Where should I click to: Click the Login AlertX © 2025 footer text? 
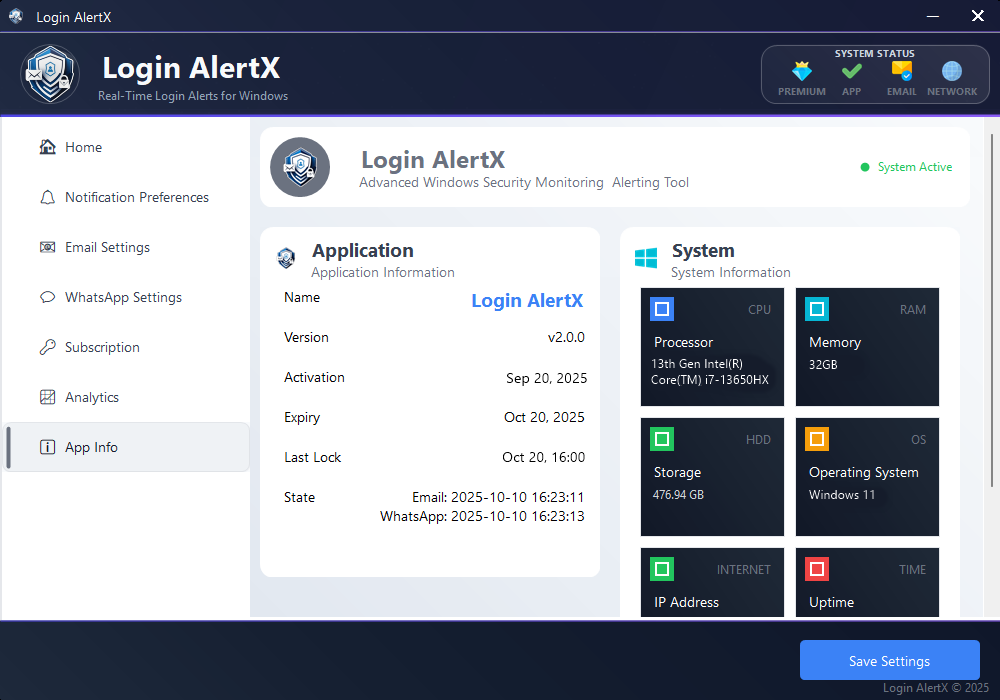[x=936, y=688]
